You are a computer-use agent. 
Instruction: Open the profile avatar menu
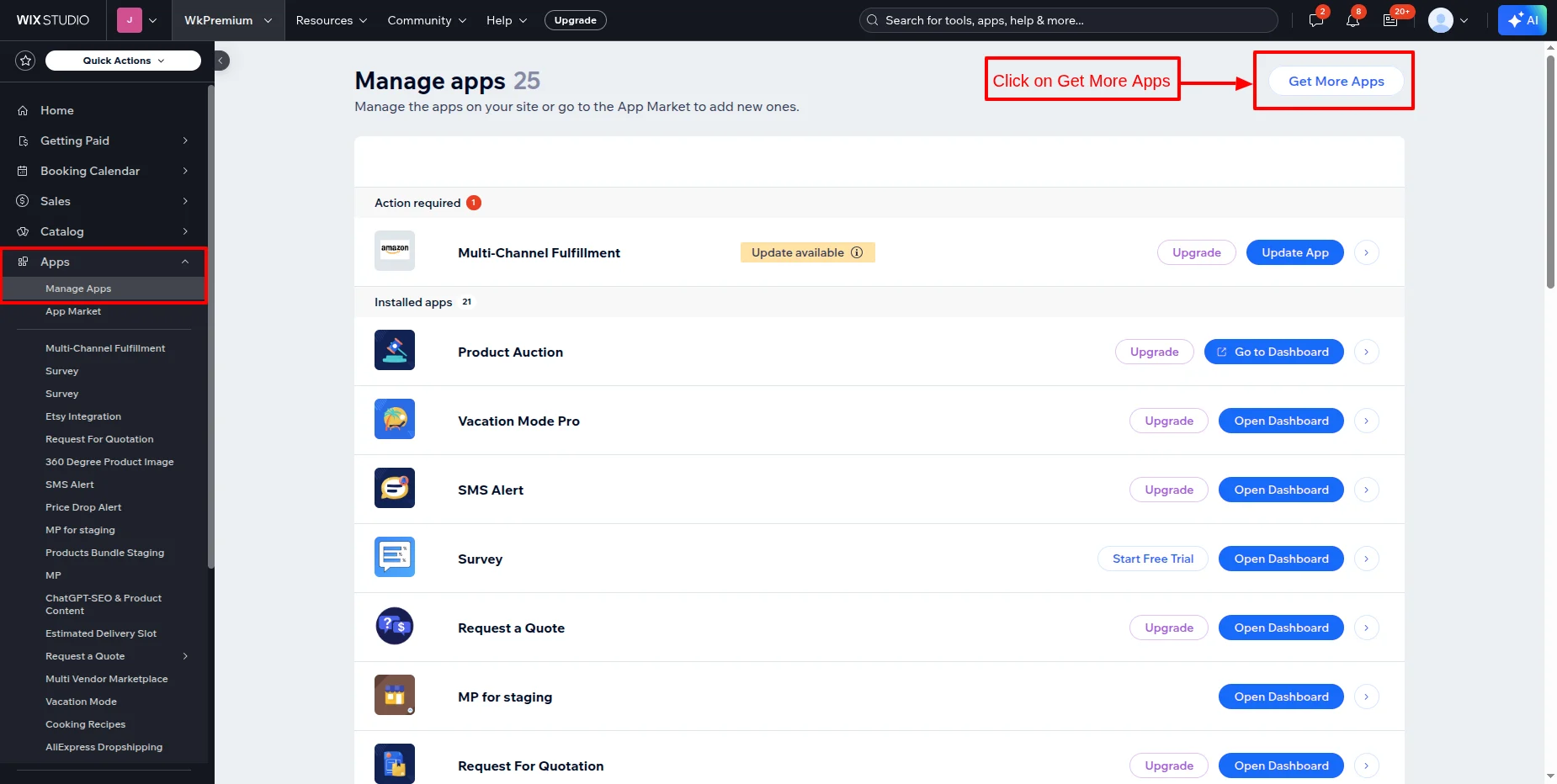(x=1441, y=19)
